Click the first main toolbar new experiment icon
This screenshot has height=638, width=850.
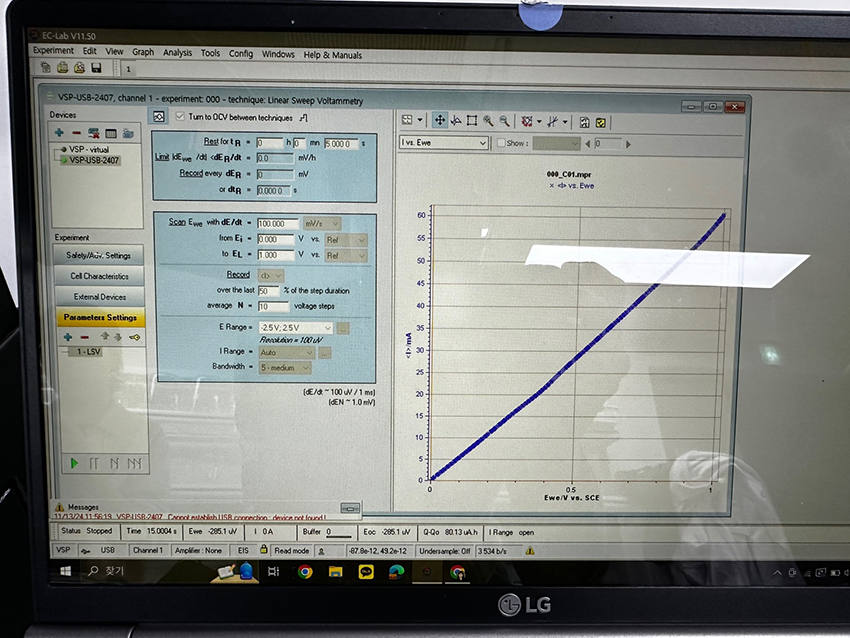[46, 67]
